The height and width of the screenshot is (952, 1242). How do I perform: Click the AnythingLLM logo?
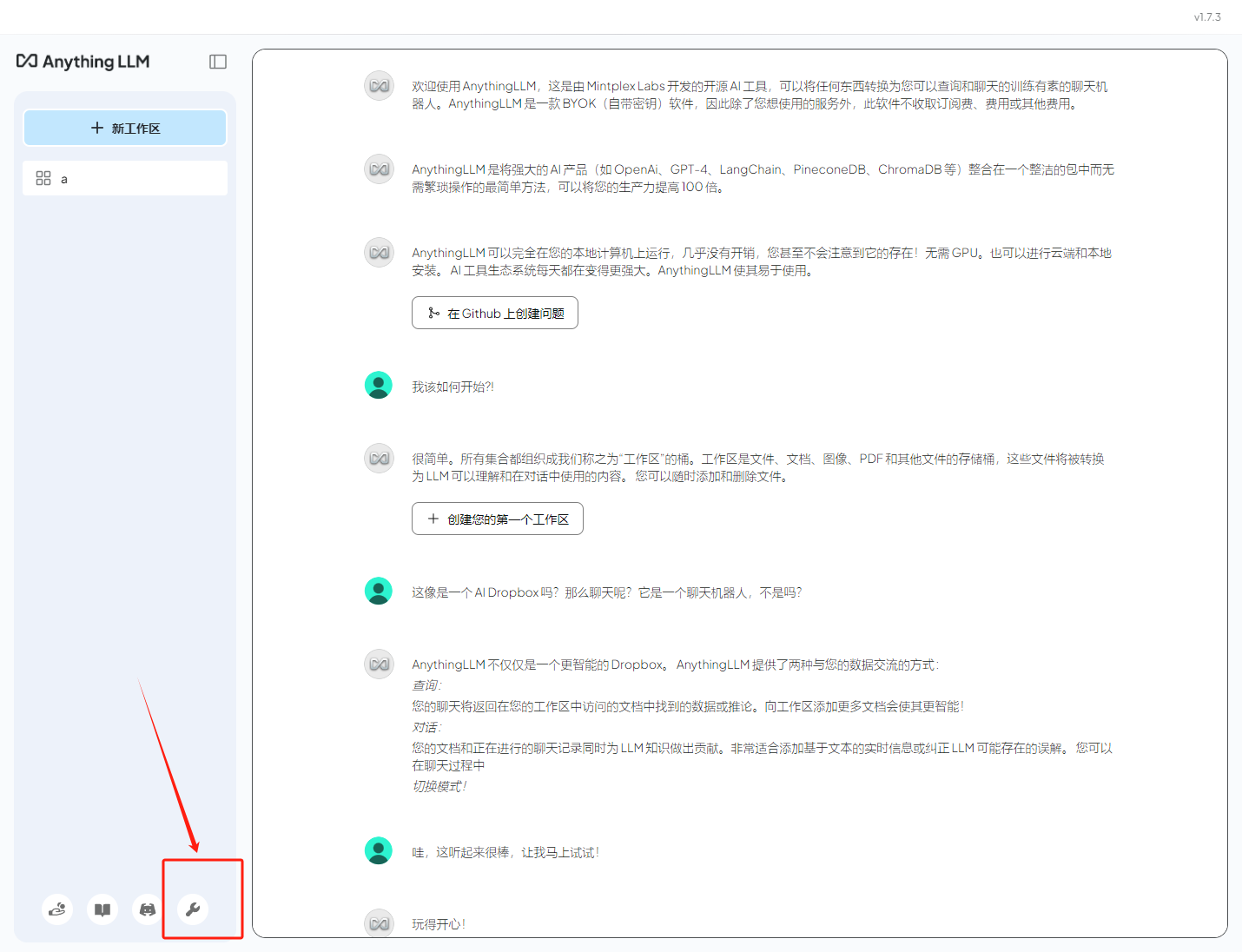click(83, 62)
